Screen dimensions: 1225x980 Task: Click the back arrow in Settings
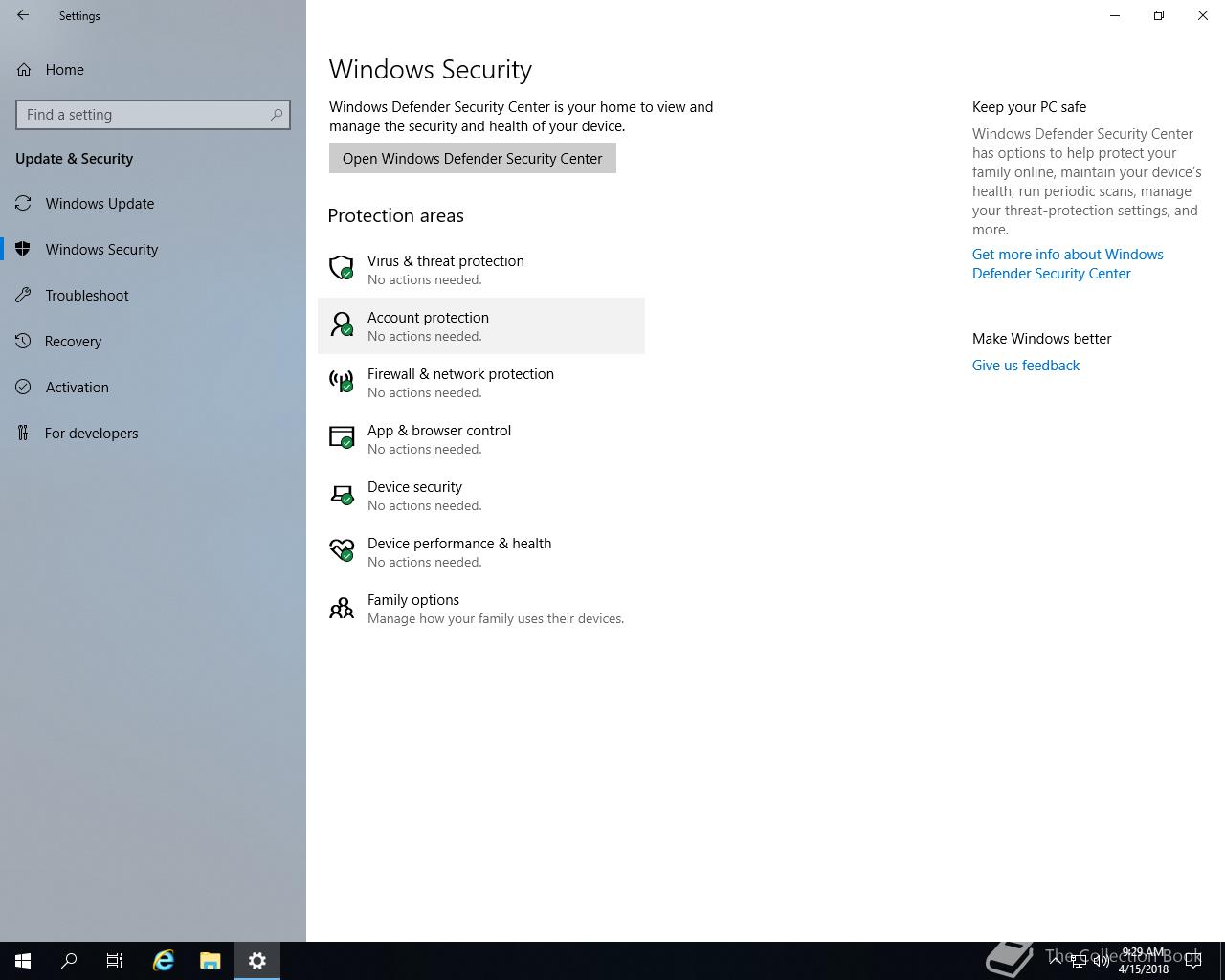pyautogui.click(x=23, y=15)
